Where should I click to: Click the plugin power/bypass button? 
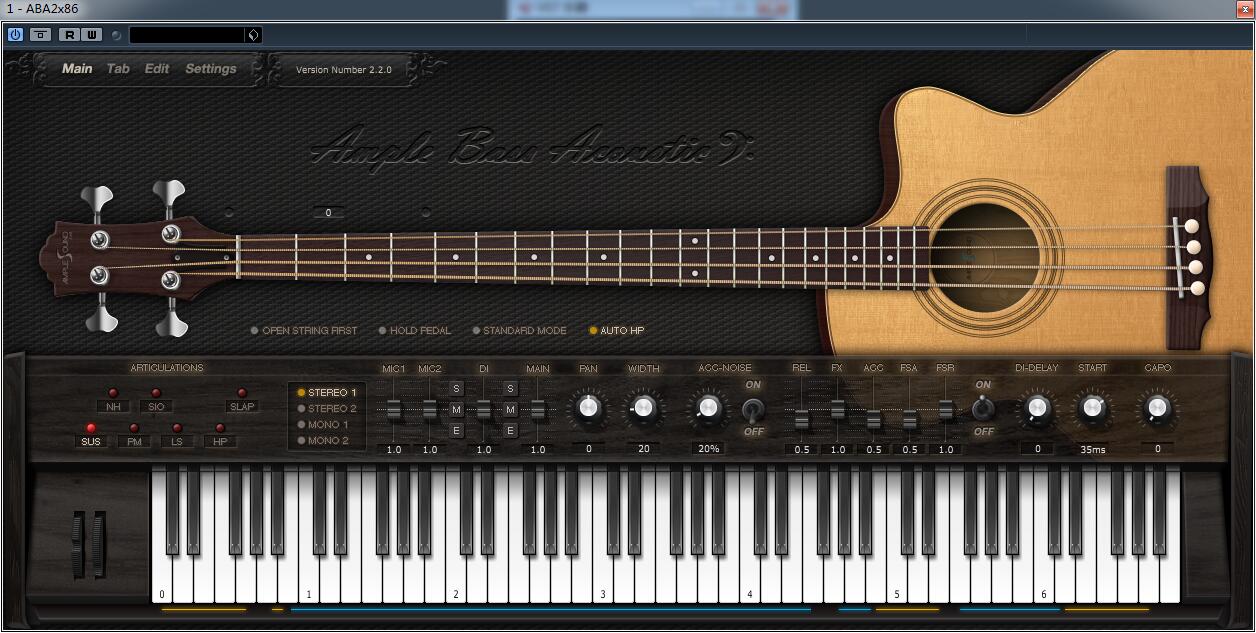tap(15, 35)
